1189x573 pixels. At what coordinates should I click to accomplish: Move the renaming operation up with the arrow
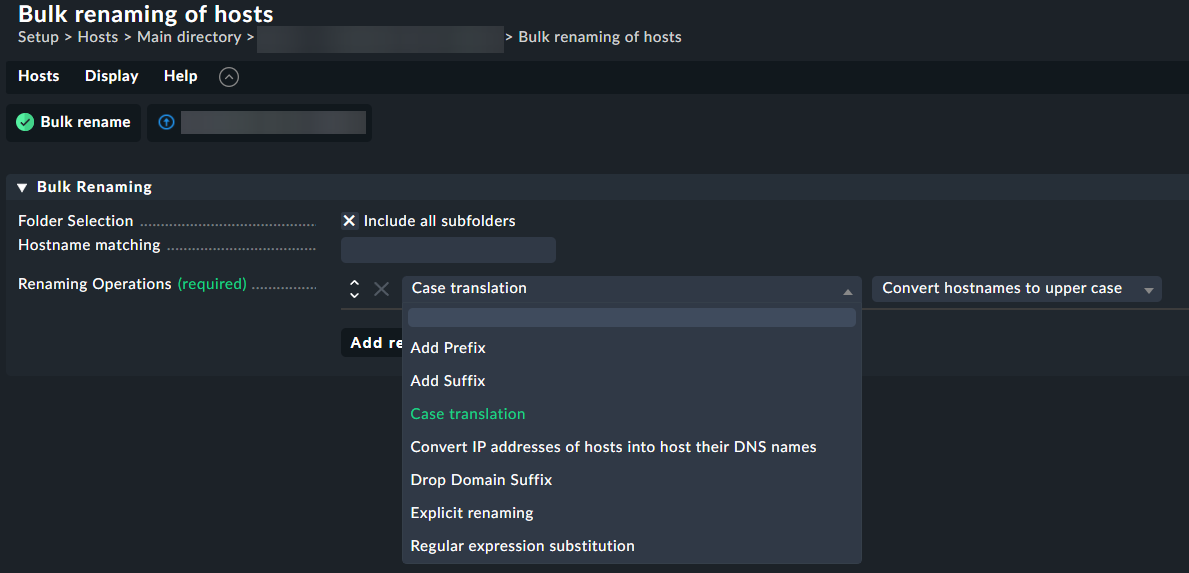354,283
